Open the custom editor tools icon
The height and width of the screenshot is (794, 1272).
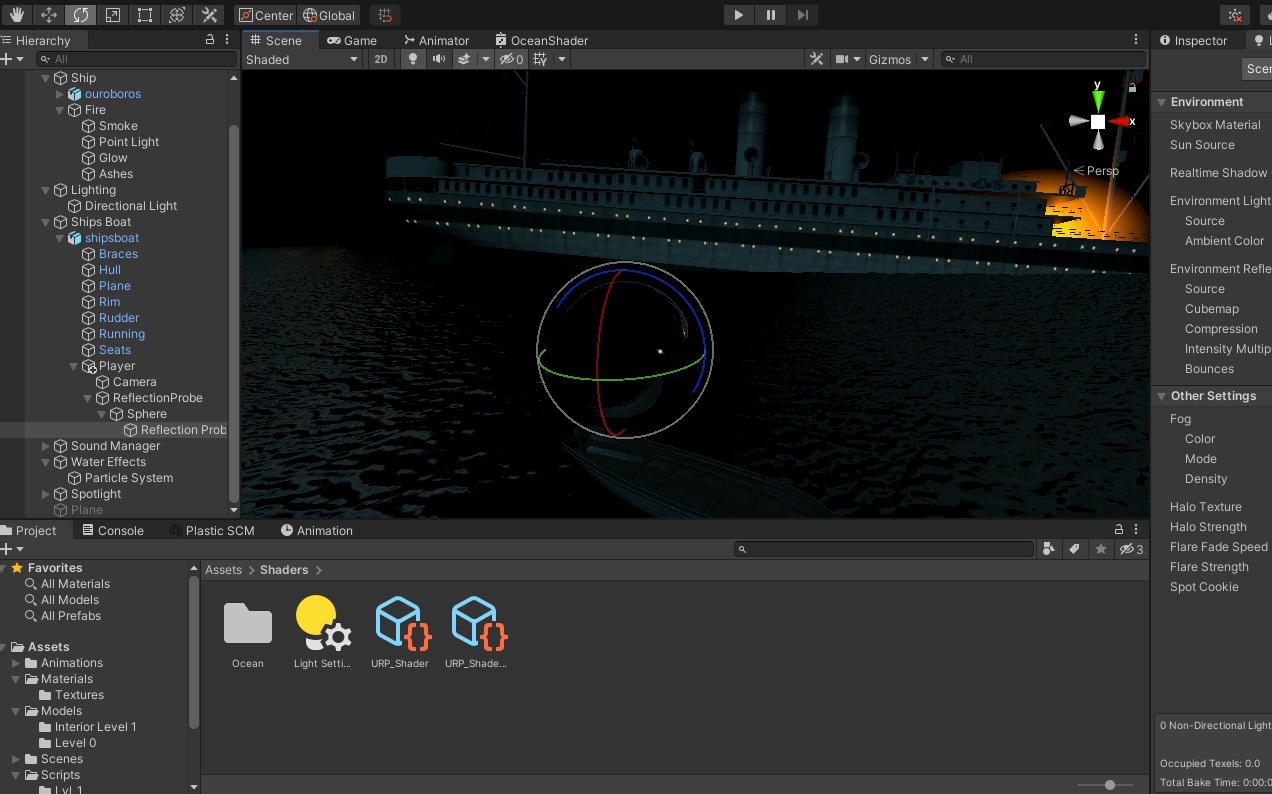pos(210,15)
